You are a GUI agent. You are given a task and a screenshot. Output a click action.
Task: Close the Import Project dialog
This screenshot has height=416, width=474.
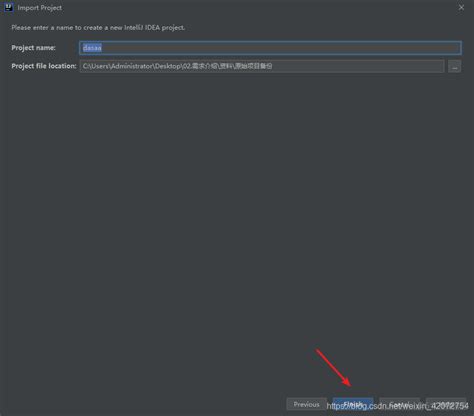(461, 7)
